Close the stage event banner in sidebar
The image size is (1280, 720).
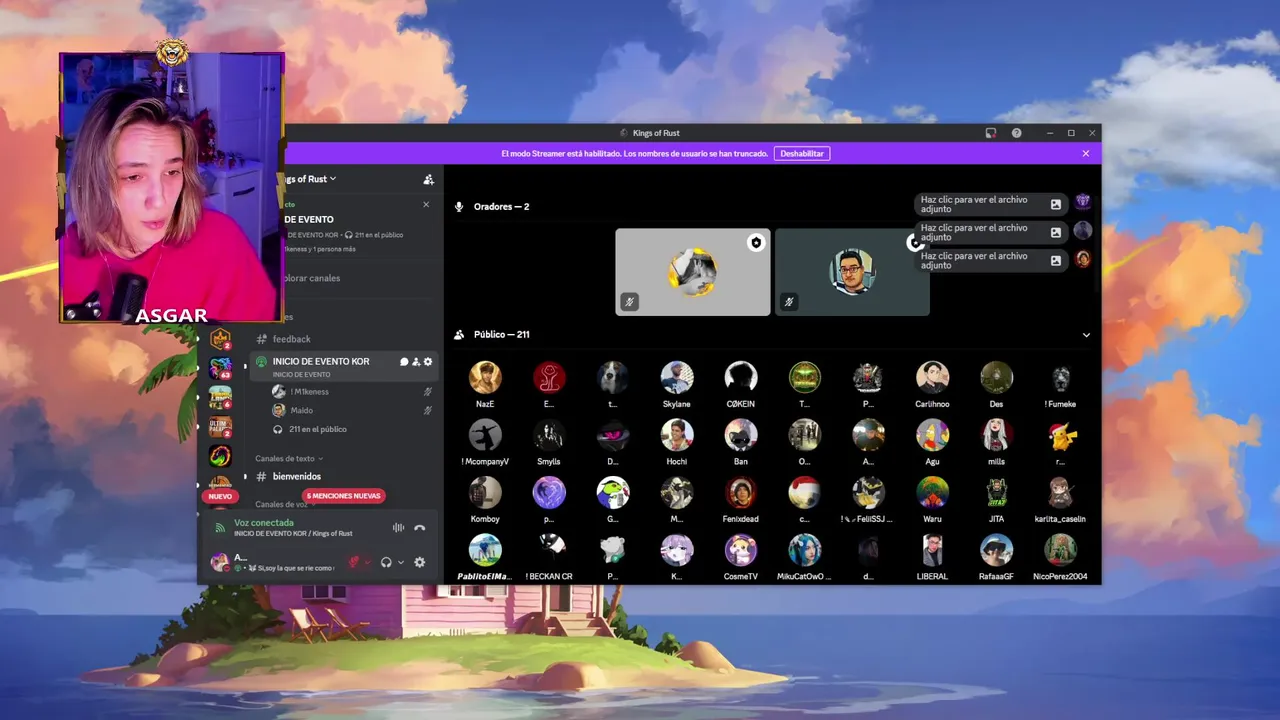coord(426,205)
